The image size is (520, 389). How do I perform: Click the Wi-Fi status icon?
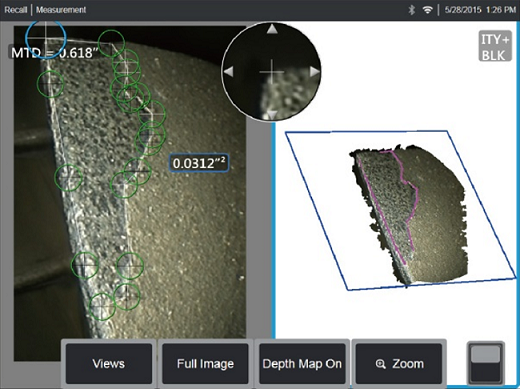[427, 10]
